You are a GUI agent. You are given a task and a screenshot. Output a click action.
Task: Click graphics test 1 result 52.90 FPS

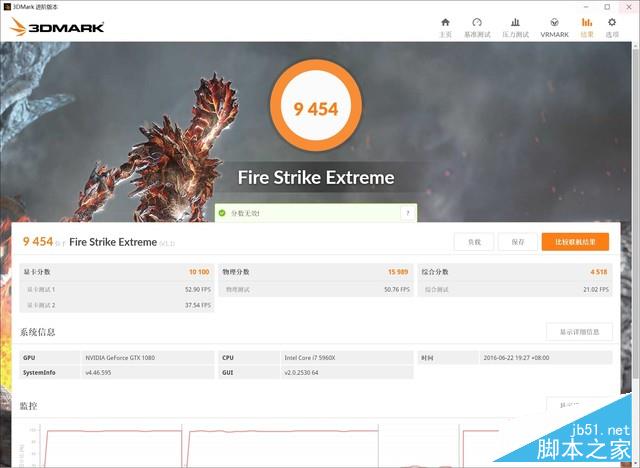click(x=198, y=289)
